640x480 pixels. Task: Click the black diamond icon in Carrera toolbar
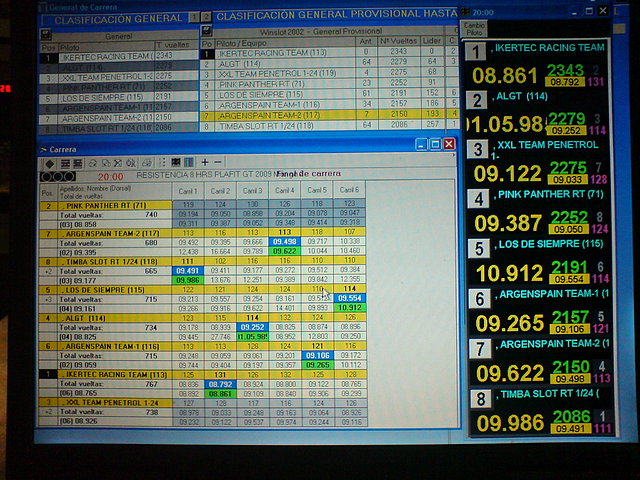50,164
